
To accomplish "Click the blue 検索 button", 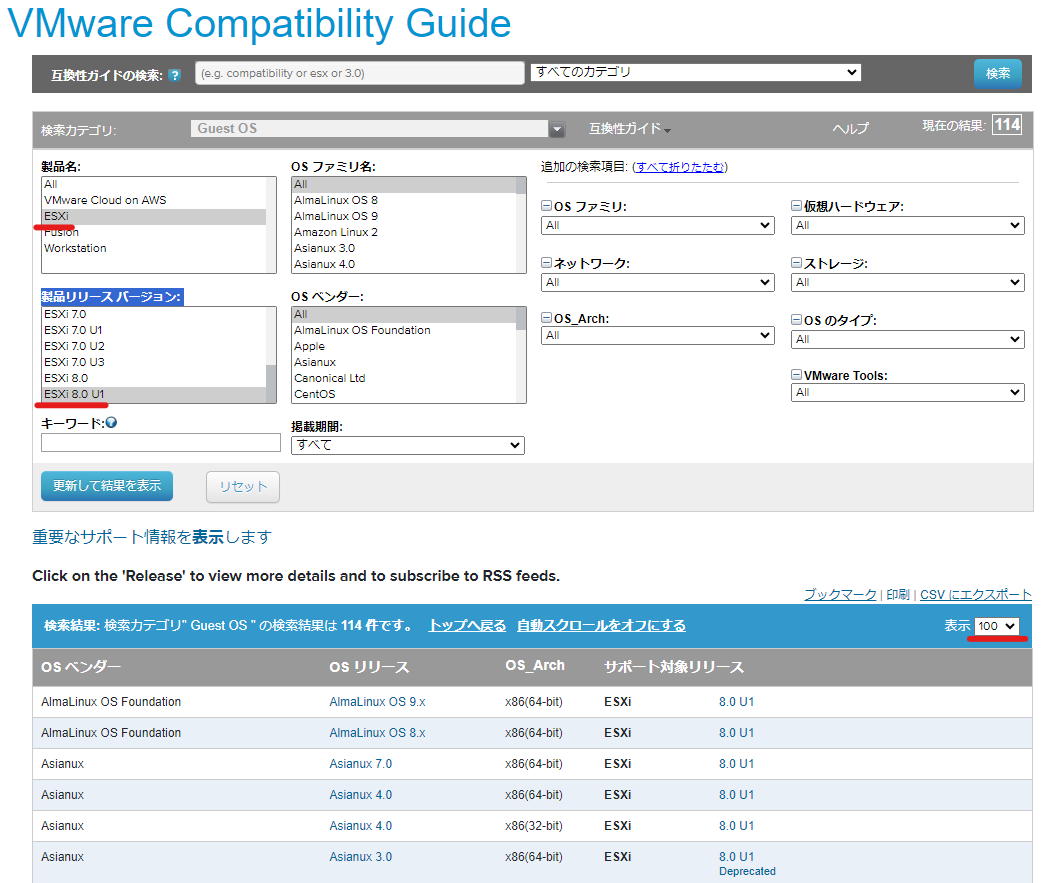I will pos(997,73).
